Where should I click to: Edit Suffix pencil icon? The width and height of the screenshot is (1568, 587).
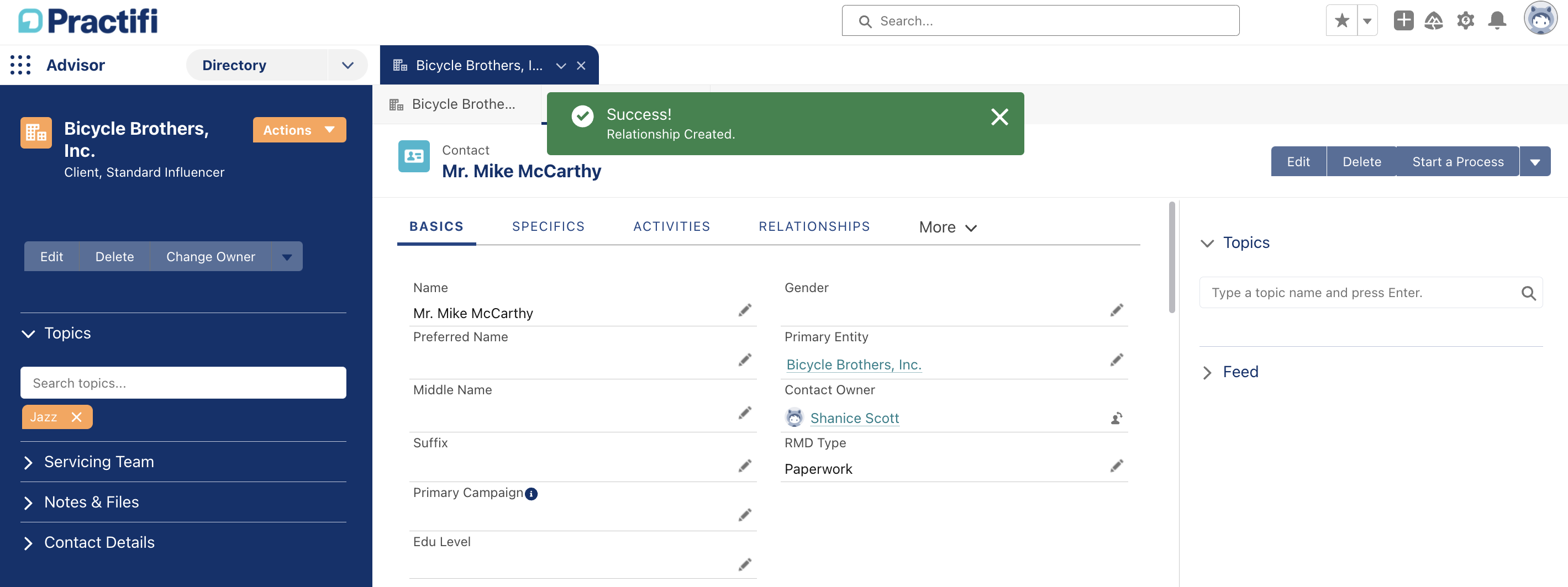pos(744,466)
